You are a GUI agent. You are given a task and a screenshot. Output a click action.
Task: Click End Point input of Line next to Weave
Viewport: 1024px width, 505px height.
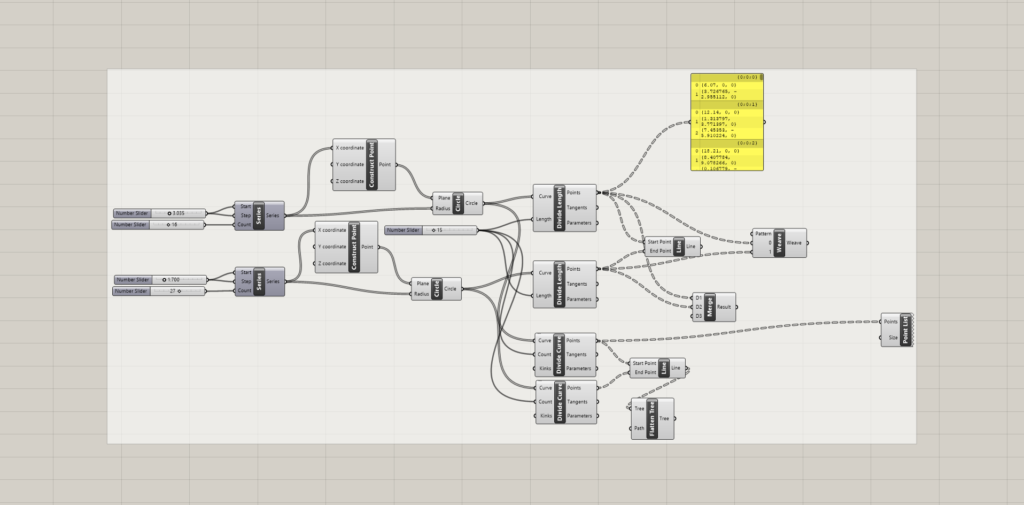[x=660, y=251]
